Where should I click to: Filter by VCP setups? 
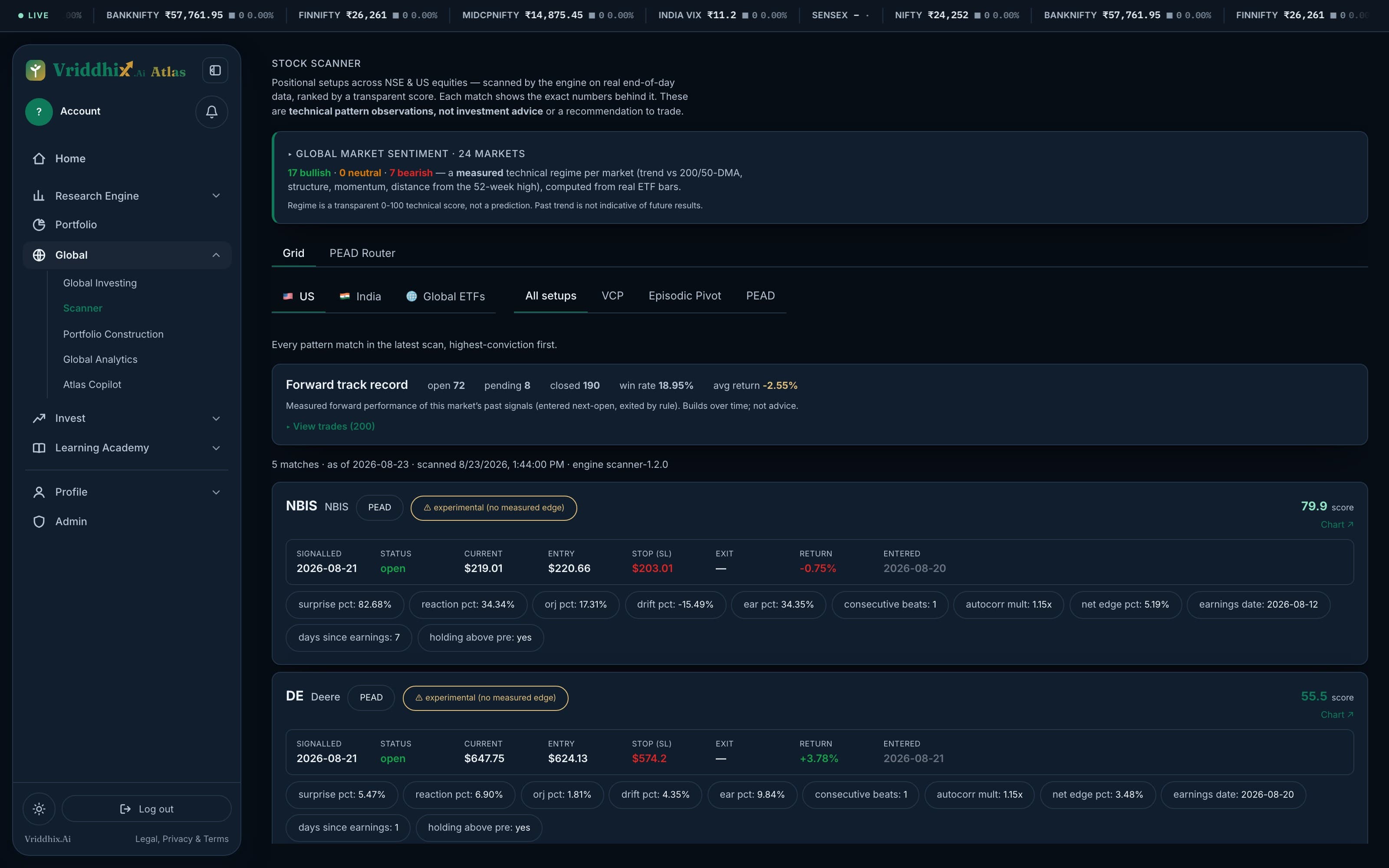pyautogui.click(x=612, y=296)
